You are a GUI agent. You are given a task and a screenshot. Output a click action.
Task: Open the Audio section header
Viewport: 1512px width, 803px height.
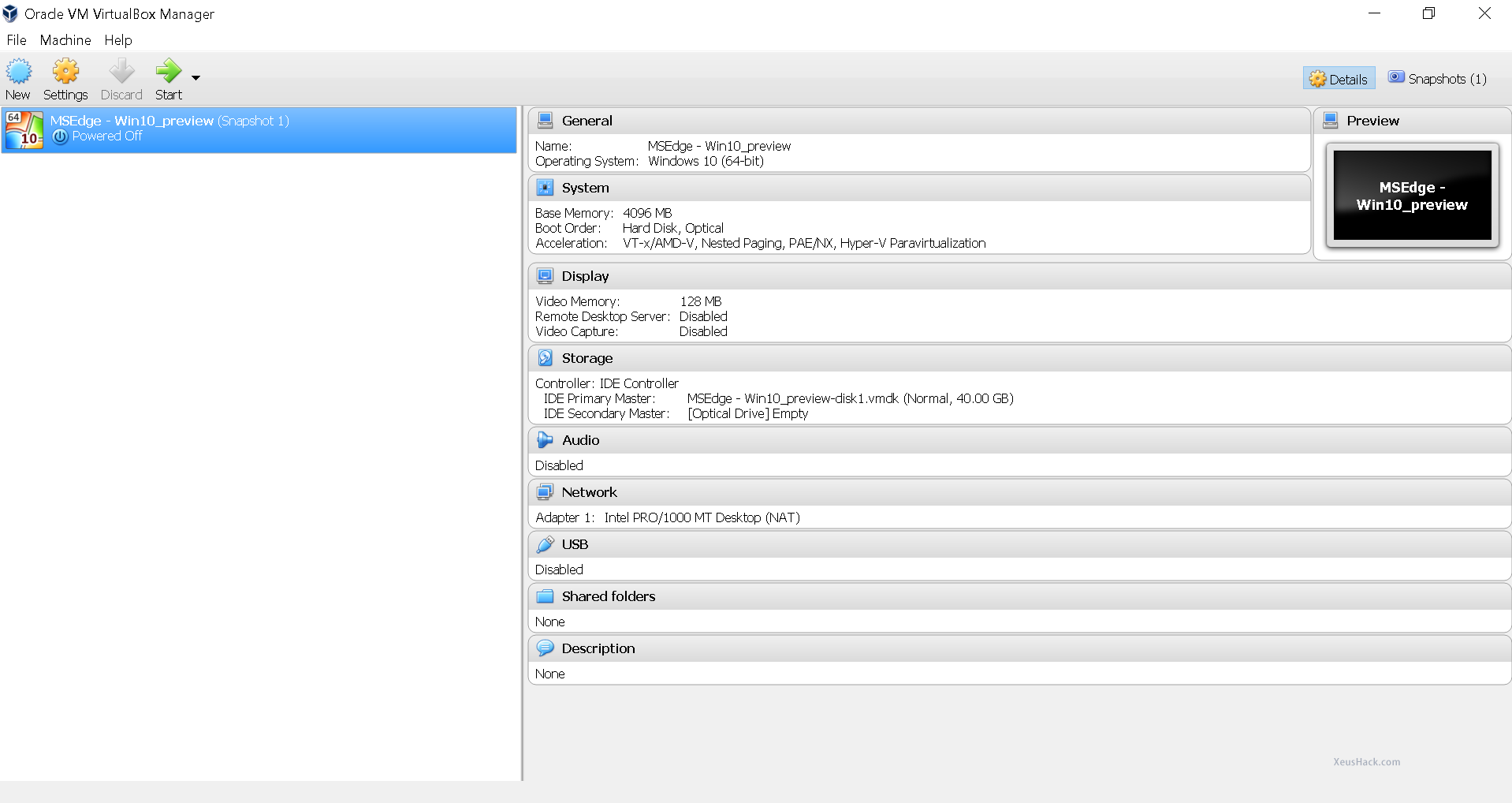1019,440
